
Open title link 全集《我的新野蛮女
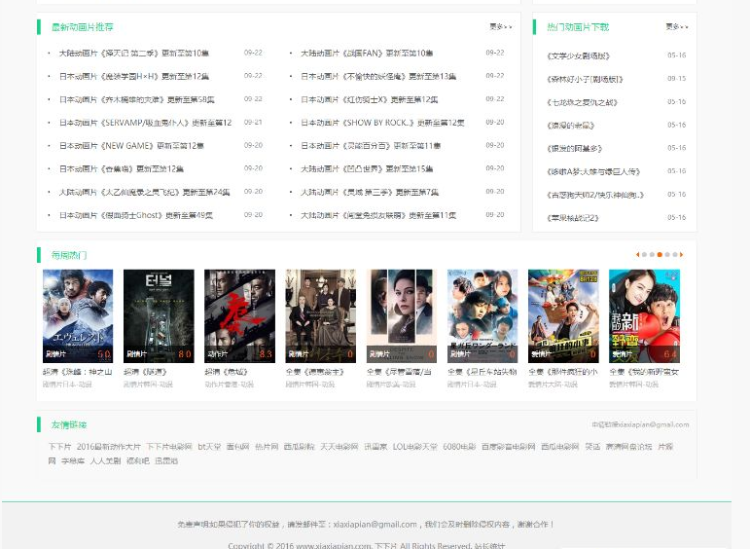click(x=644, y=372)
